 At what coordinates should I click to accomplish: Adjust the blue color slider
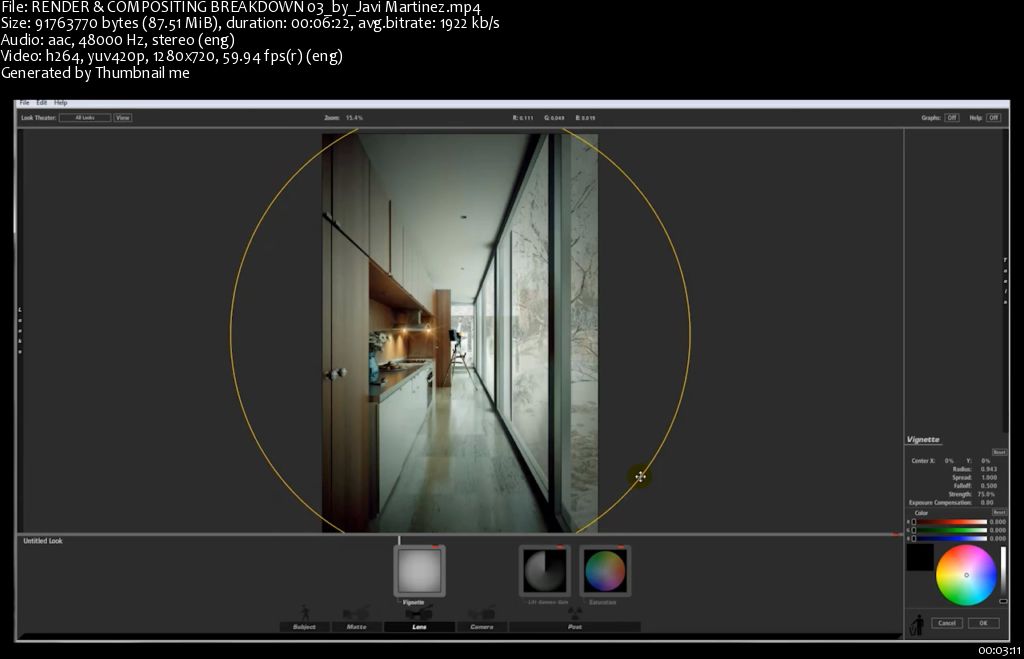(950, 538)
